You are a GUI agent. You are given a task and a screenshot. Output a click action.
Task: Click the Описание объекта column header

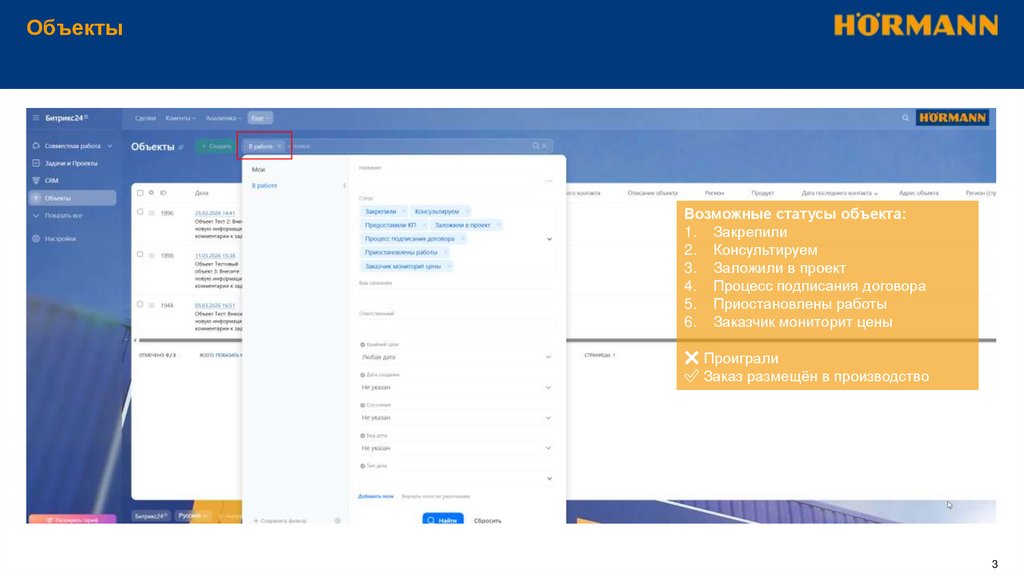point(652,193)
